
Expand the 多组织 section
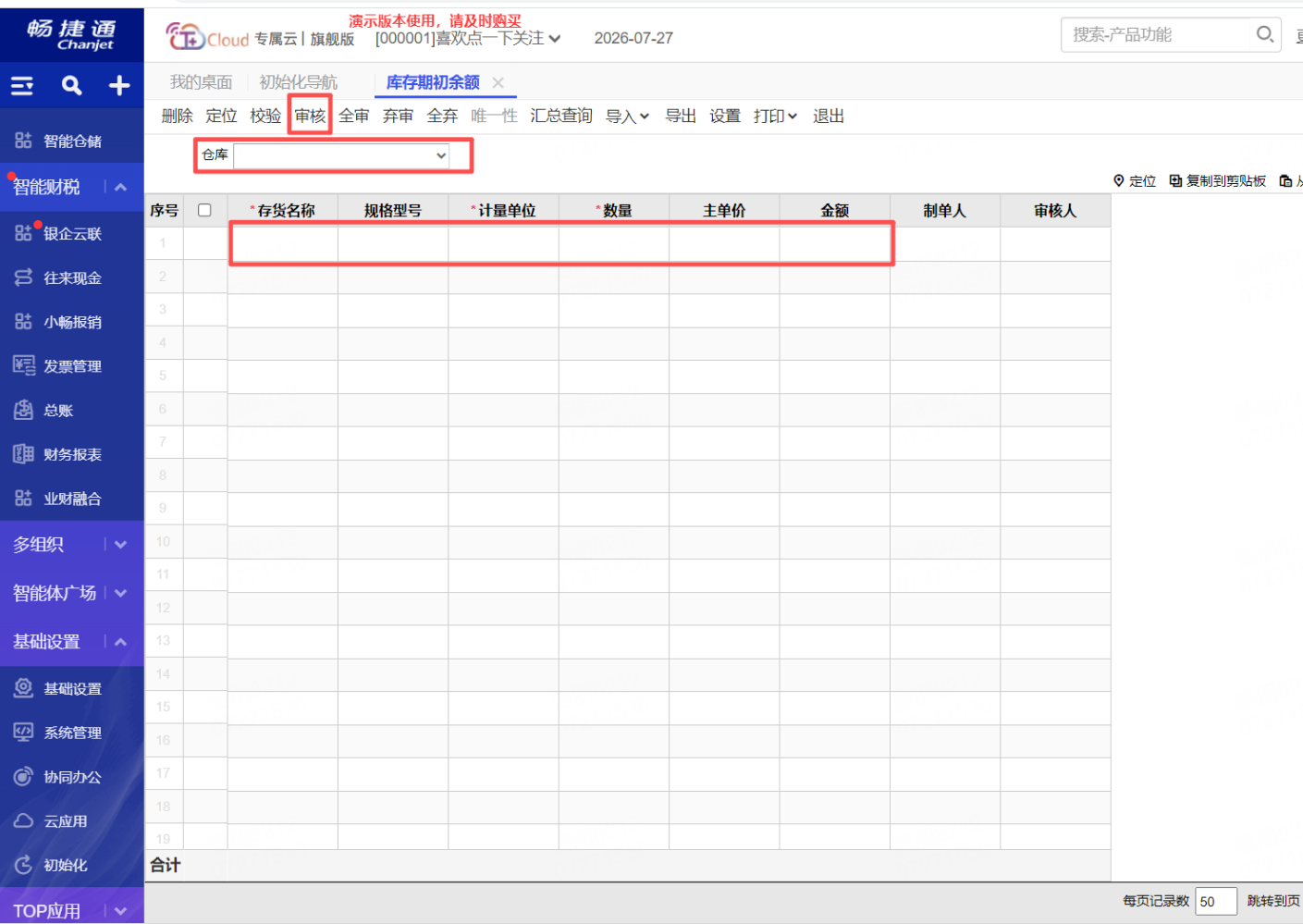(120, 545)
